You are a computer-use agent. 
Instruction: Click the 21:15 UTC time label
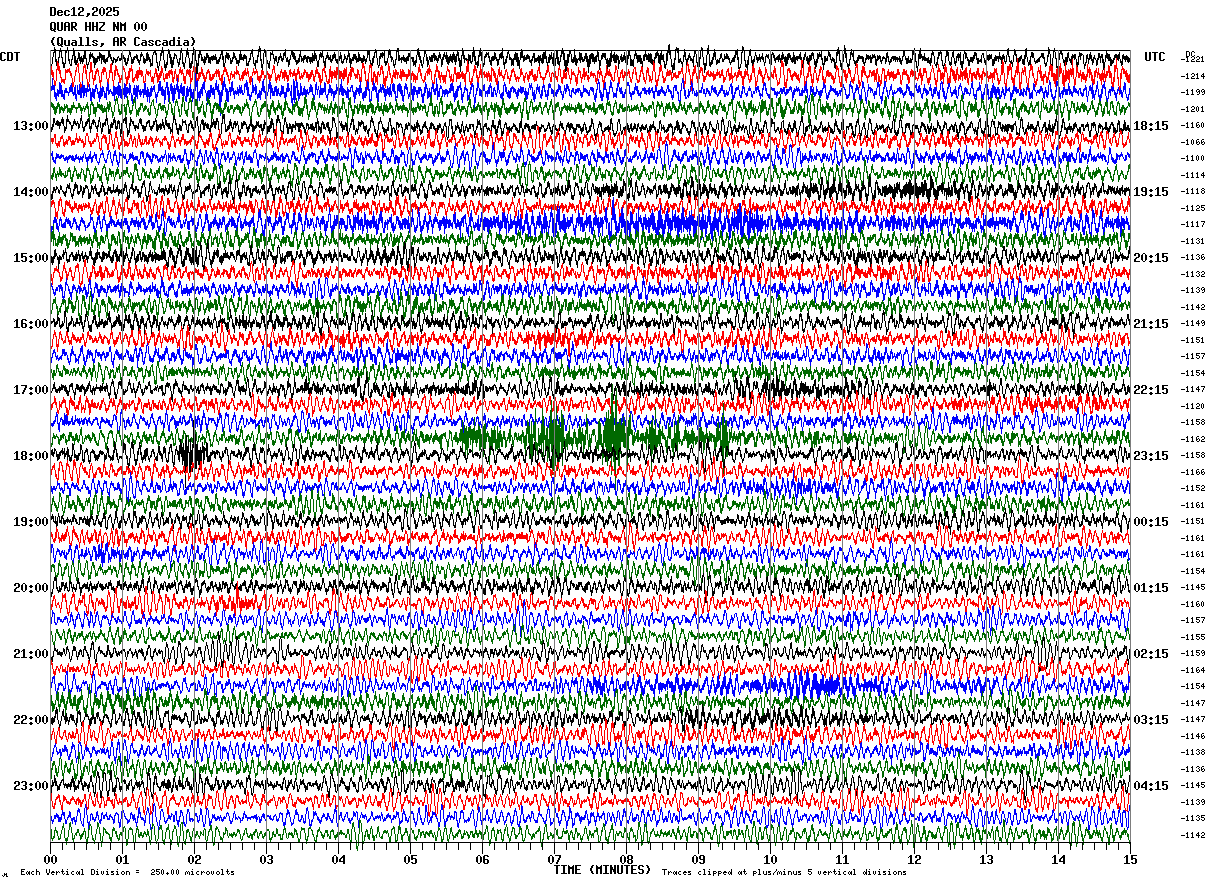click(x=1151, y=324)
